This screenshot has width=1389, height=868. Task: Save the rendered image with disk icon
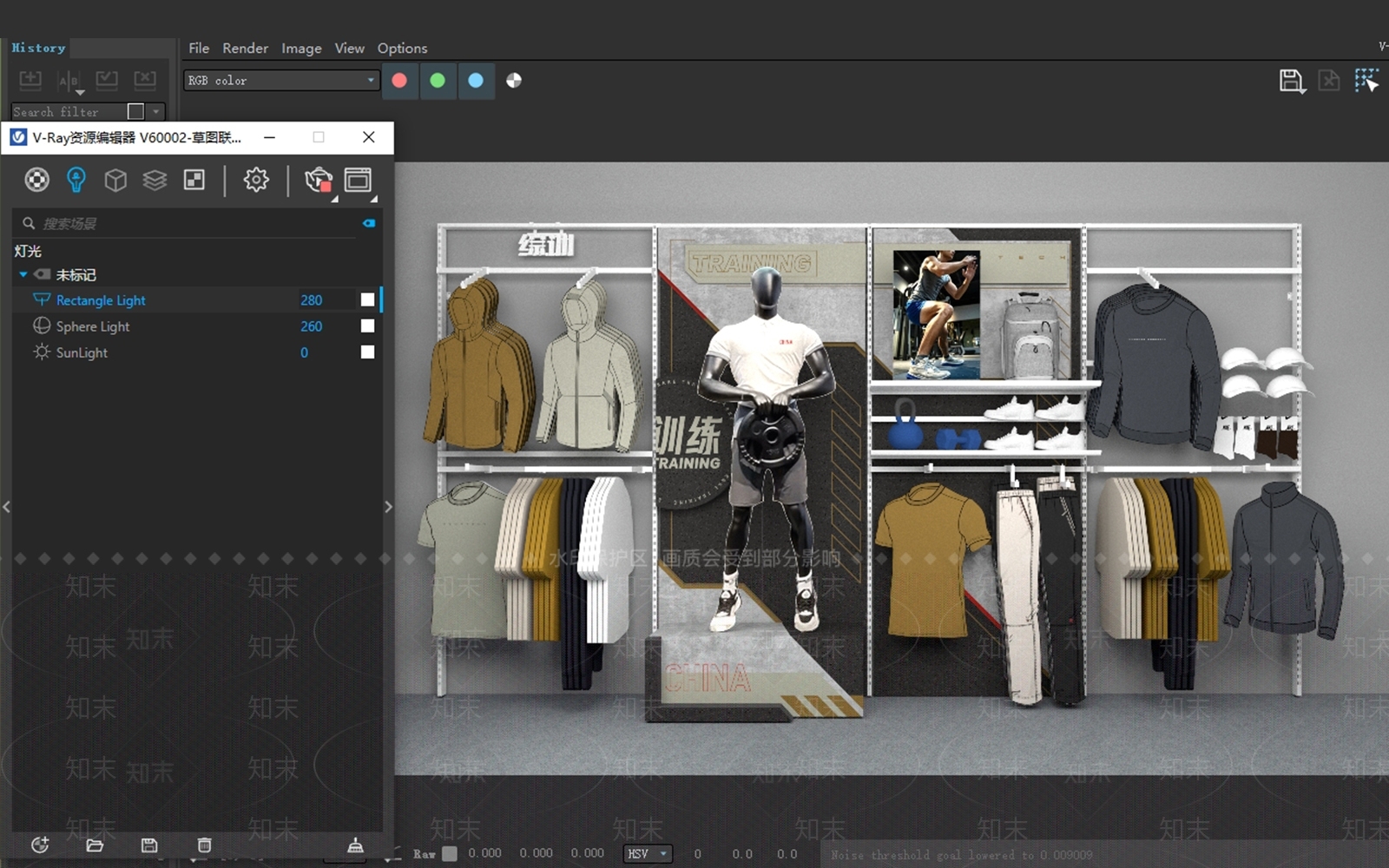pyautogui.click(x=1292, y=81)
